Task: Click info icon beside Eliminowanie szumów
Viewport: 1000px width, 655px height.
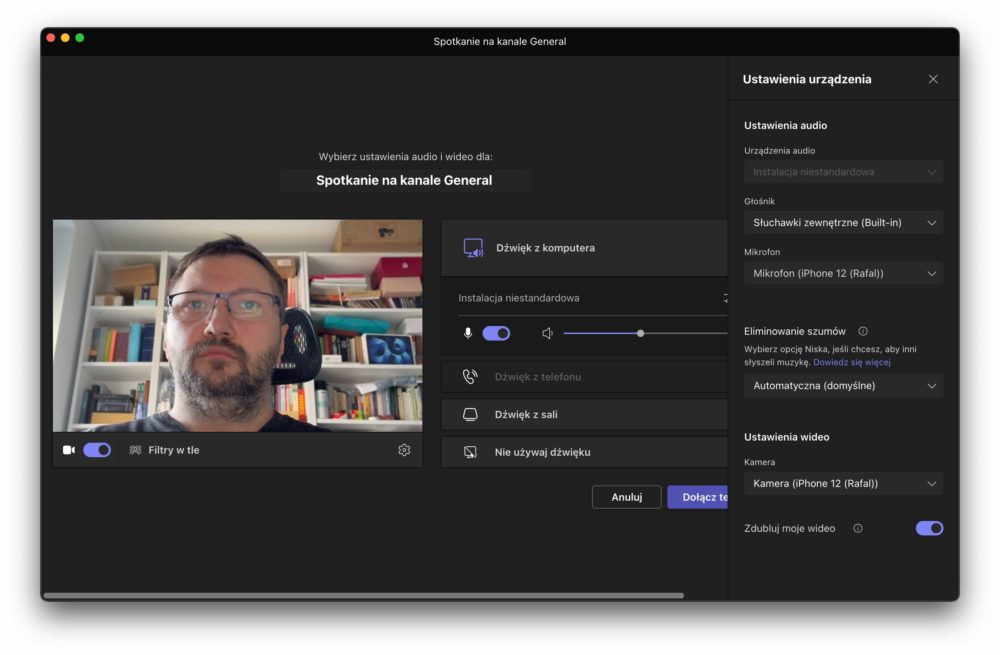Action: click(x=863, y=332)
